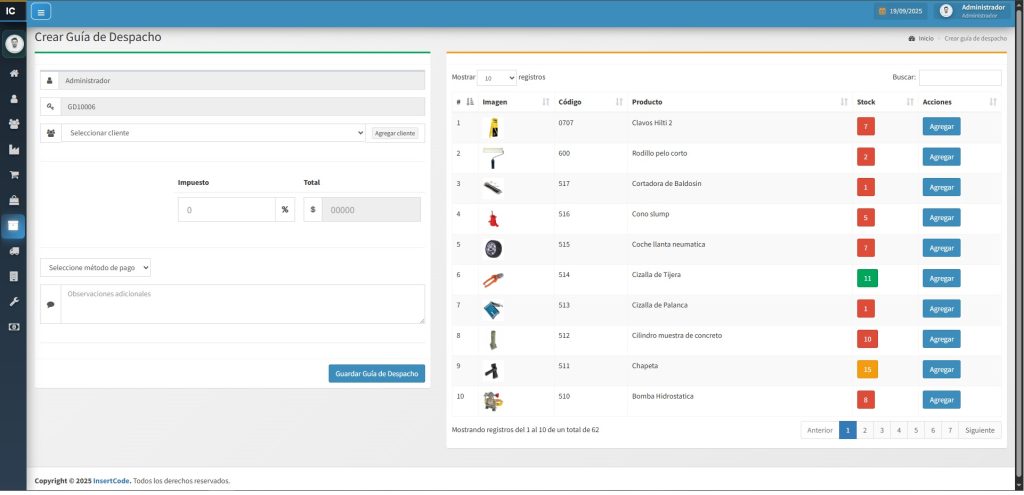Click the Administrador avatar in the top bar

946,11
